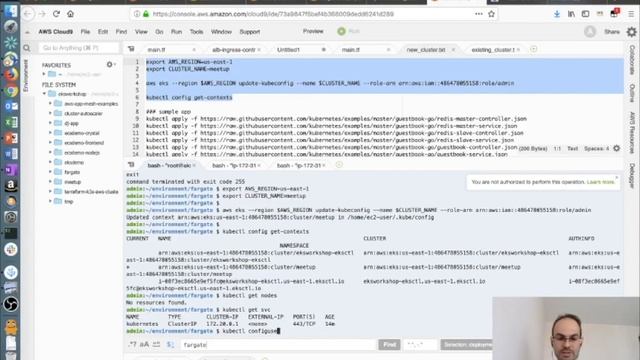
Task: Click the editor pane tab-list icon
Action: click(x=131, y=49)
